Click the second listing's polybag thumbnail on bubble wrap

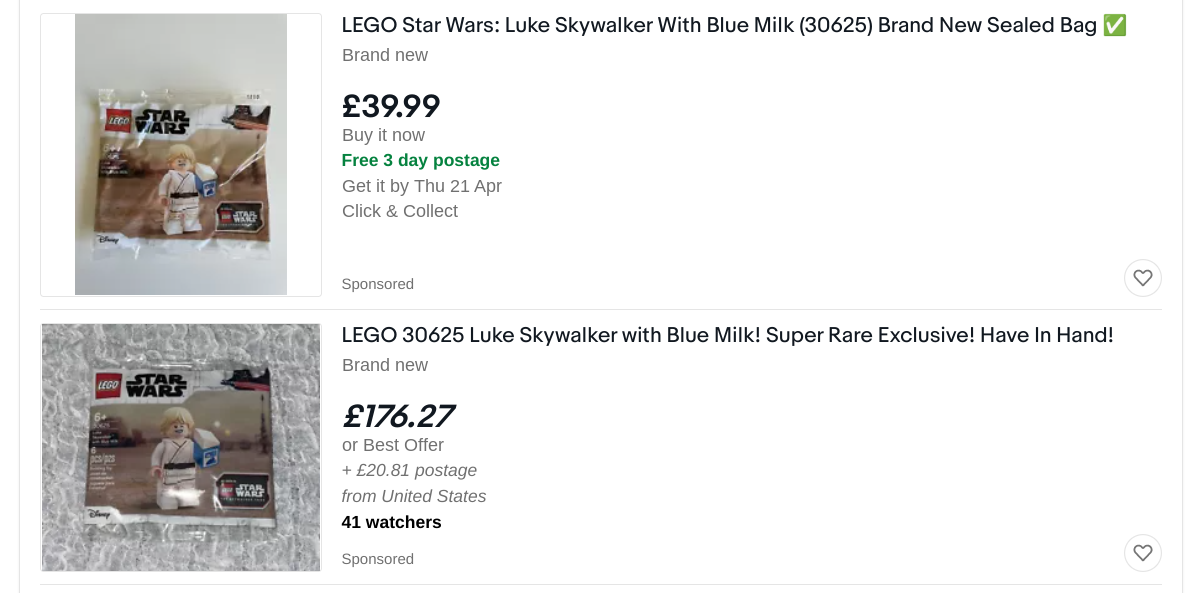[x=181, y=448]
